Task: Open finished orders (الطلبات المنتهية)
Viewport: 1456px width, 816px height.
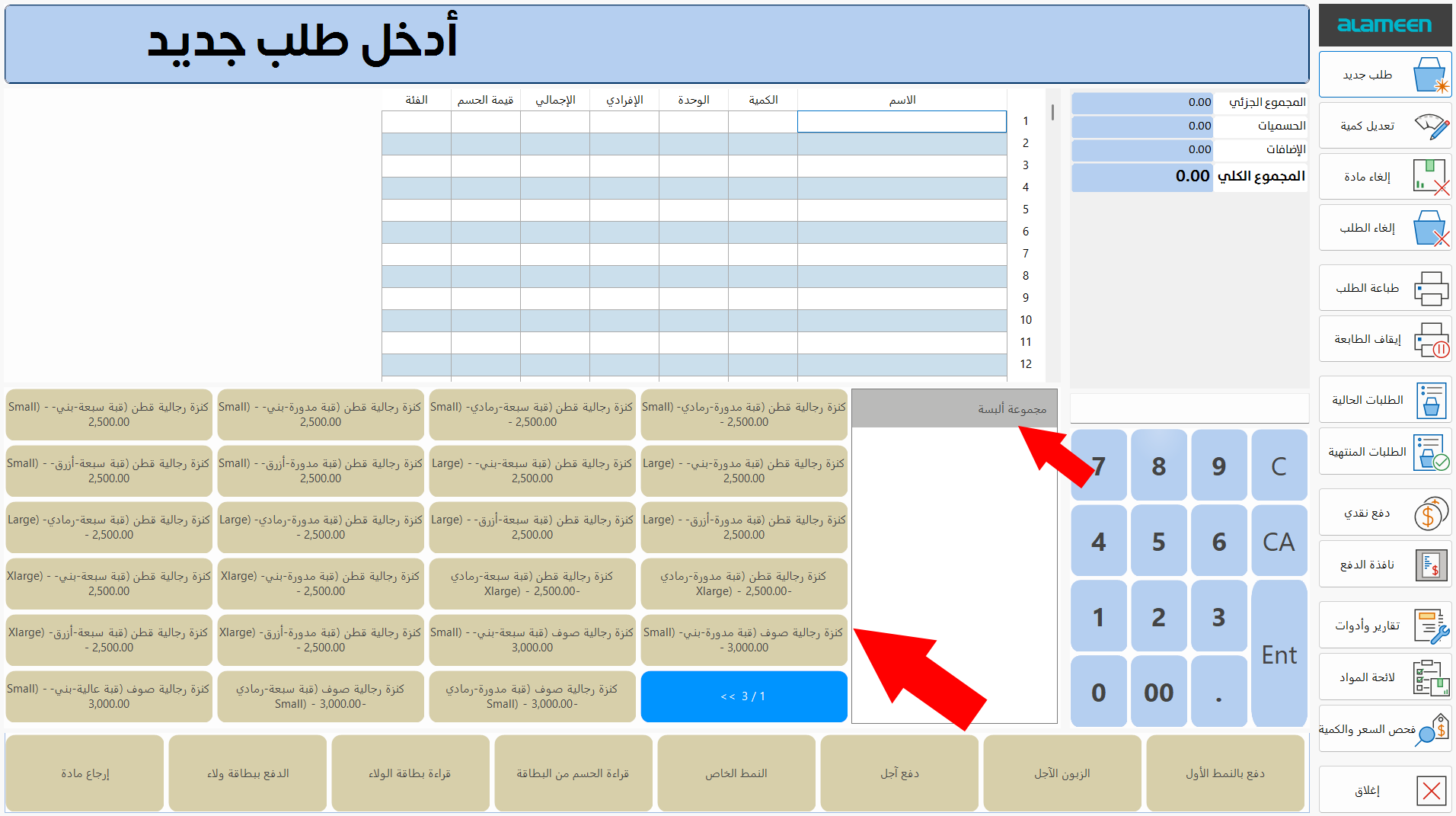Action: 1384,451
